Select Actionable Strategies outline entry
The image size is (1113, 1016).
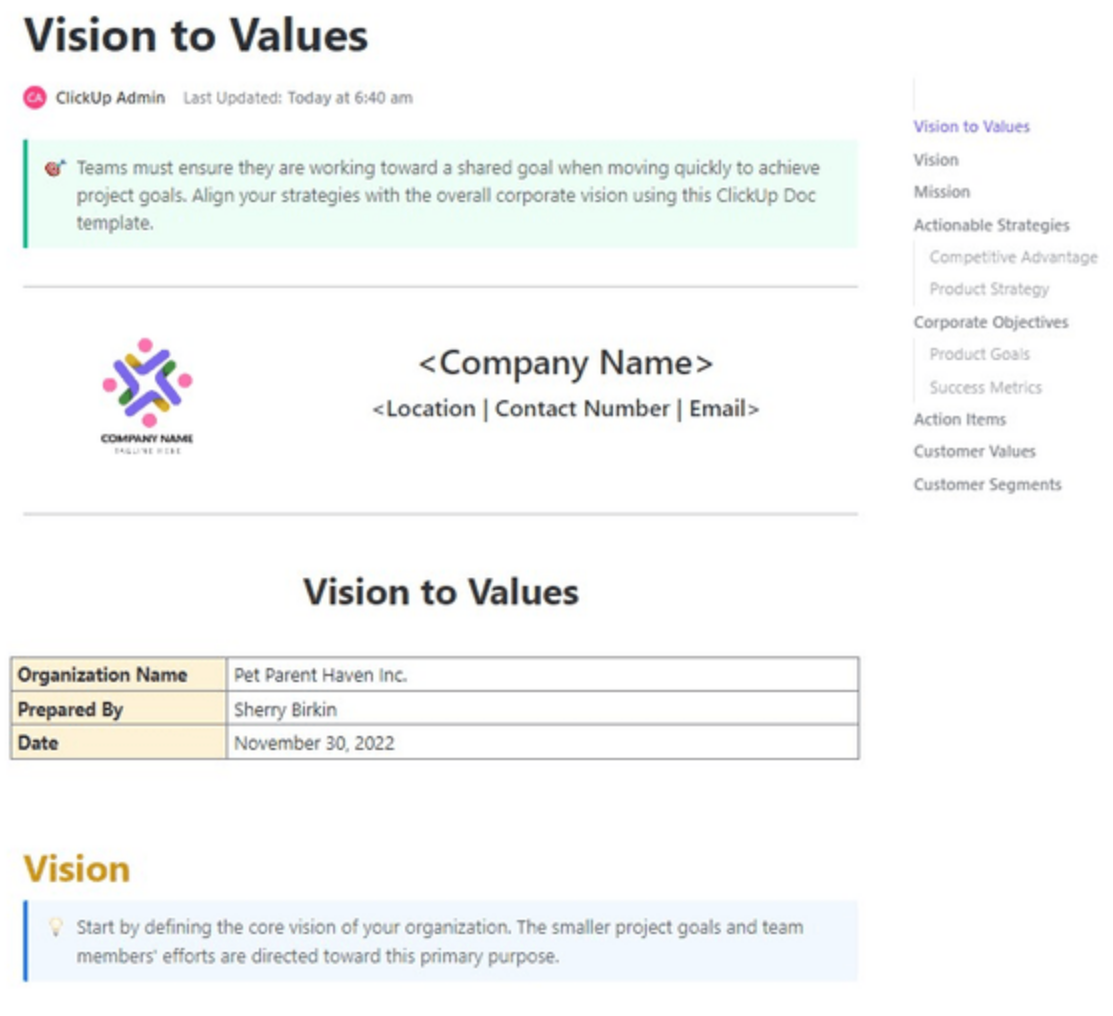tap(991, 225)
